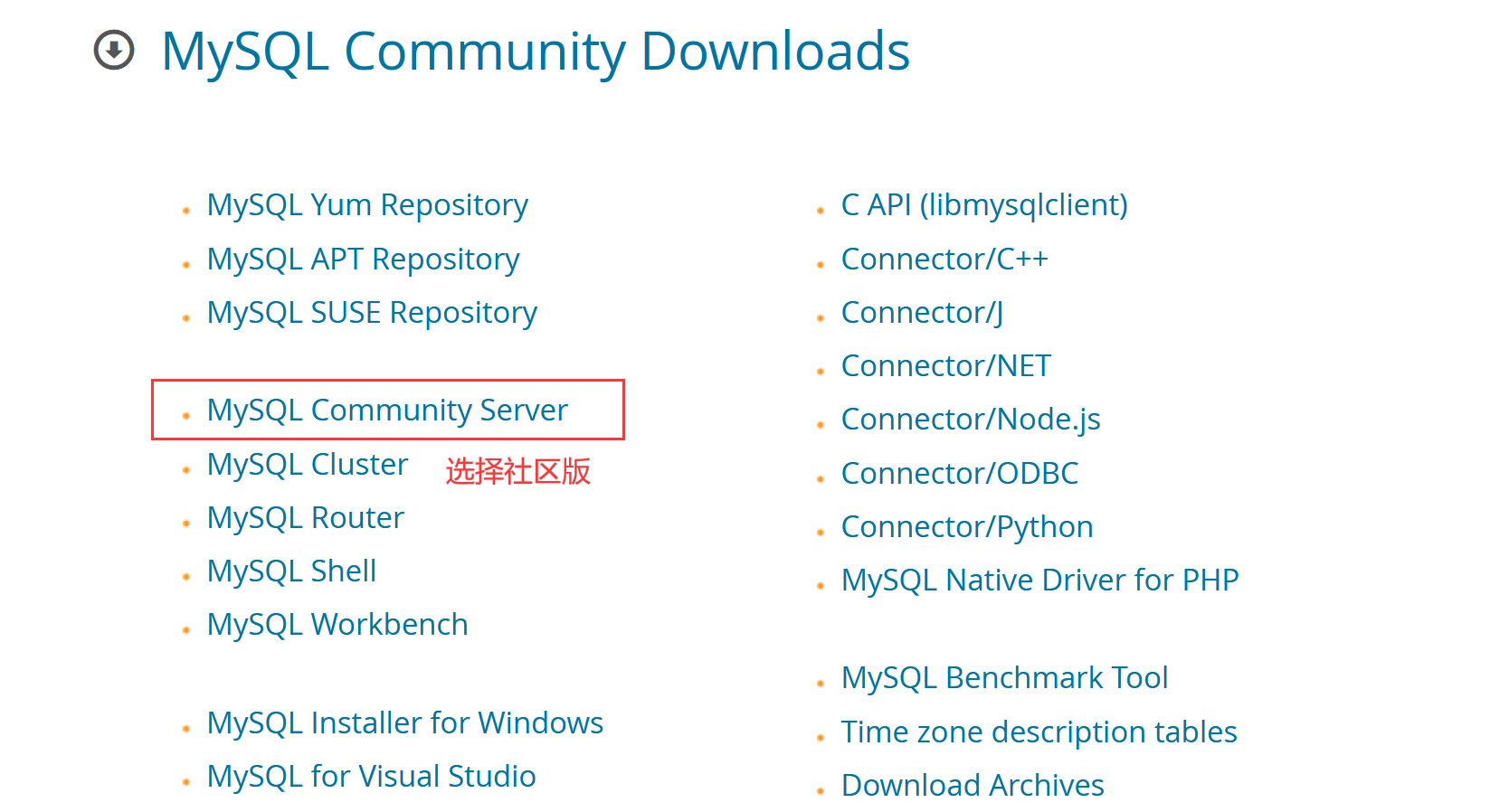The width and height of the screenshot is (1509, 812).
Task: Go to Download Archives
Action: 973,786
